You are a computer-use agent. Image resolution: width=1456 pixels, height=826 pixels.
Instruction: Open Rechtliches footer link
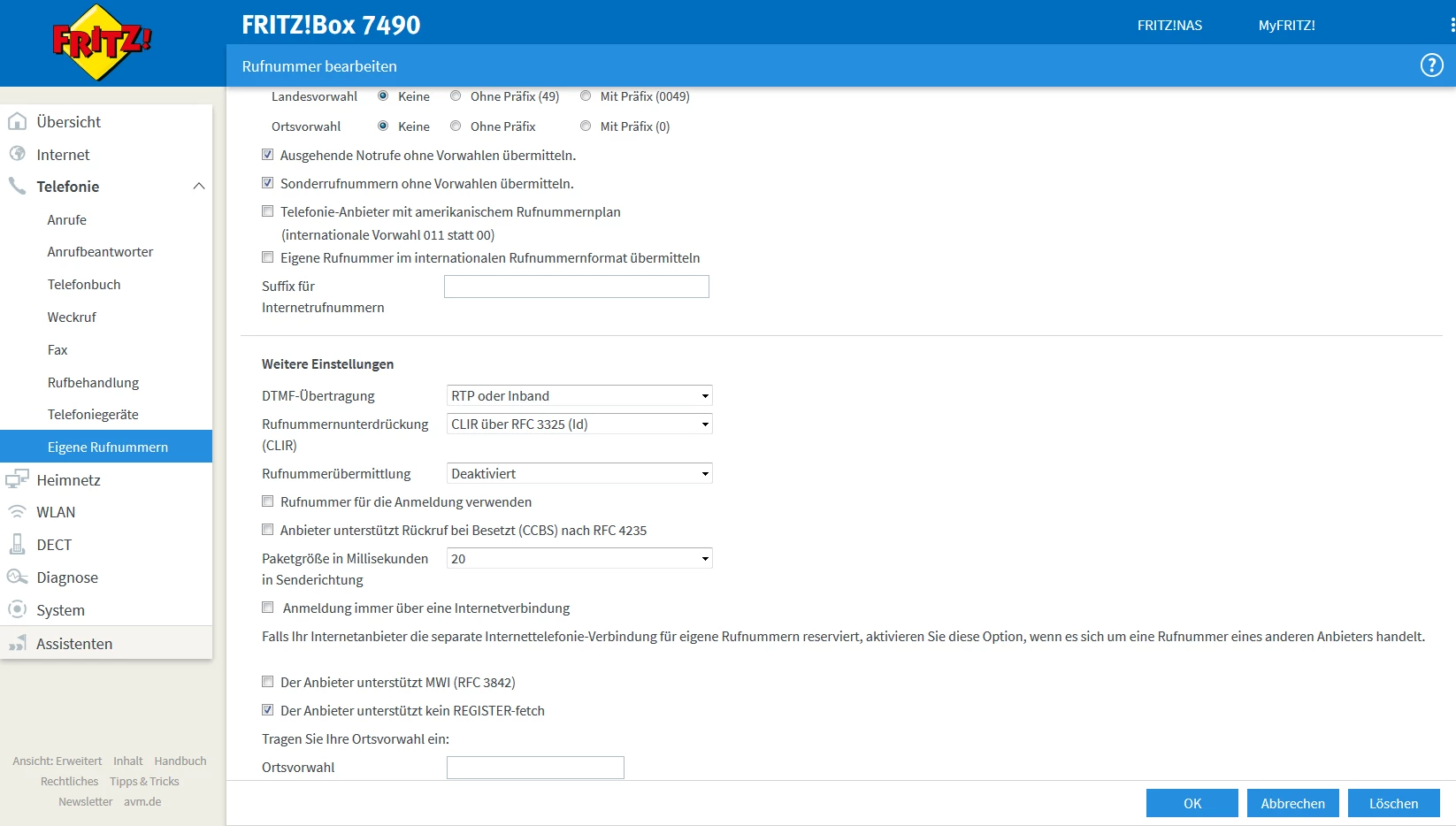70,781
